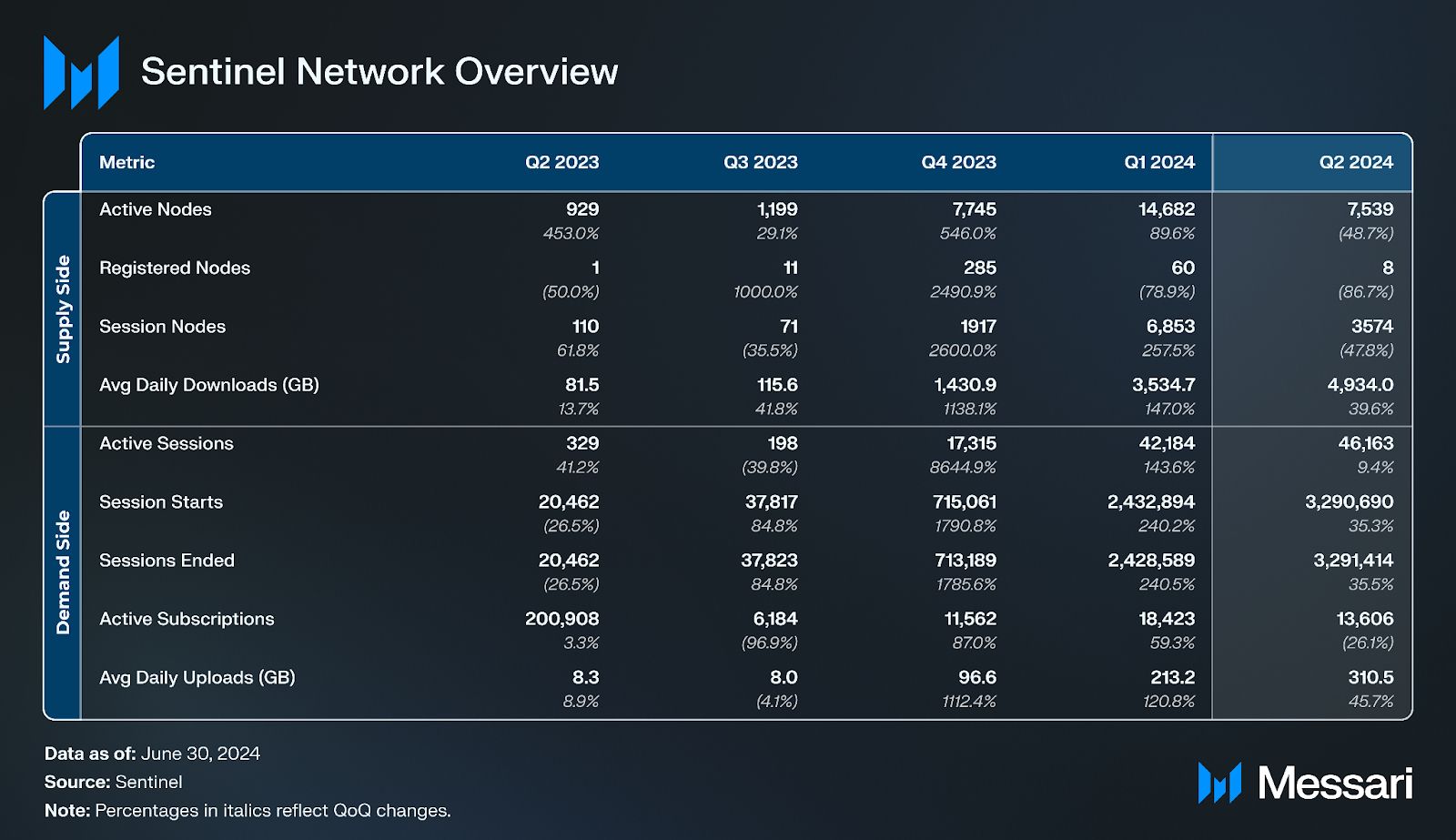Click the 8644.9% change under Active Sessions
The image size is (1456, 840).
coord(963,467)
